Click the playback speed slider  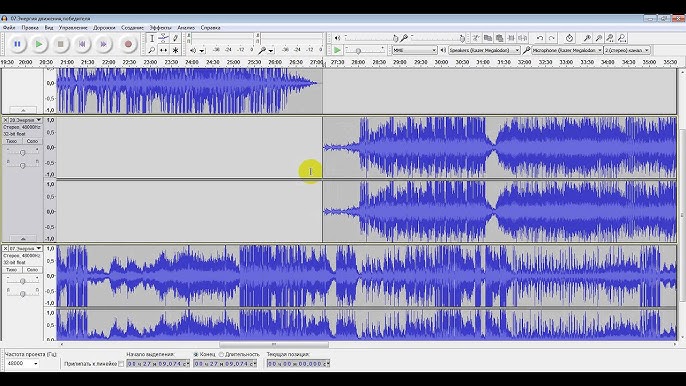[x=365, y=51]
